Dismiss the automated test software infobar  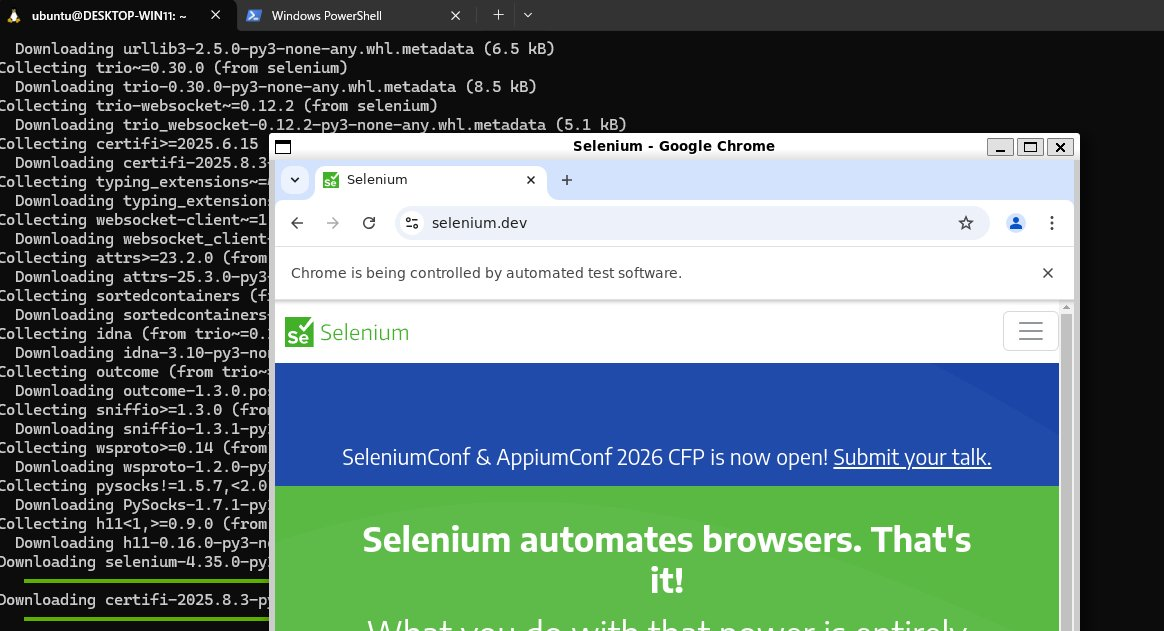click(x=1047, y=273)
